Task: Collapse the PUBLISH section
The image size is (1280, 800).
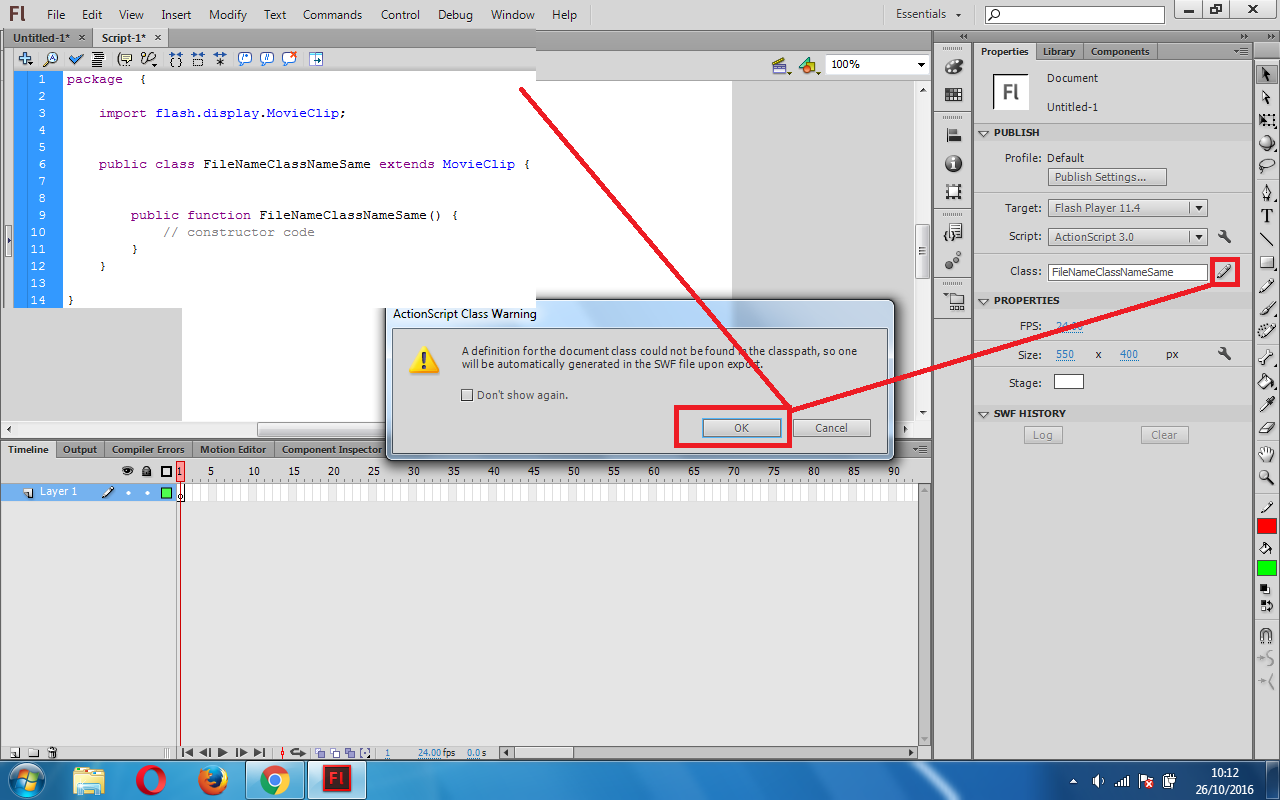Action: [984, 132]
